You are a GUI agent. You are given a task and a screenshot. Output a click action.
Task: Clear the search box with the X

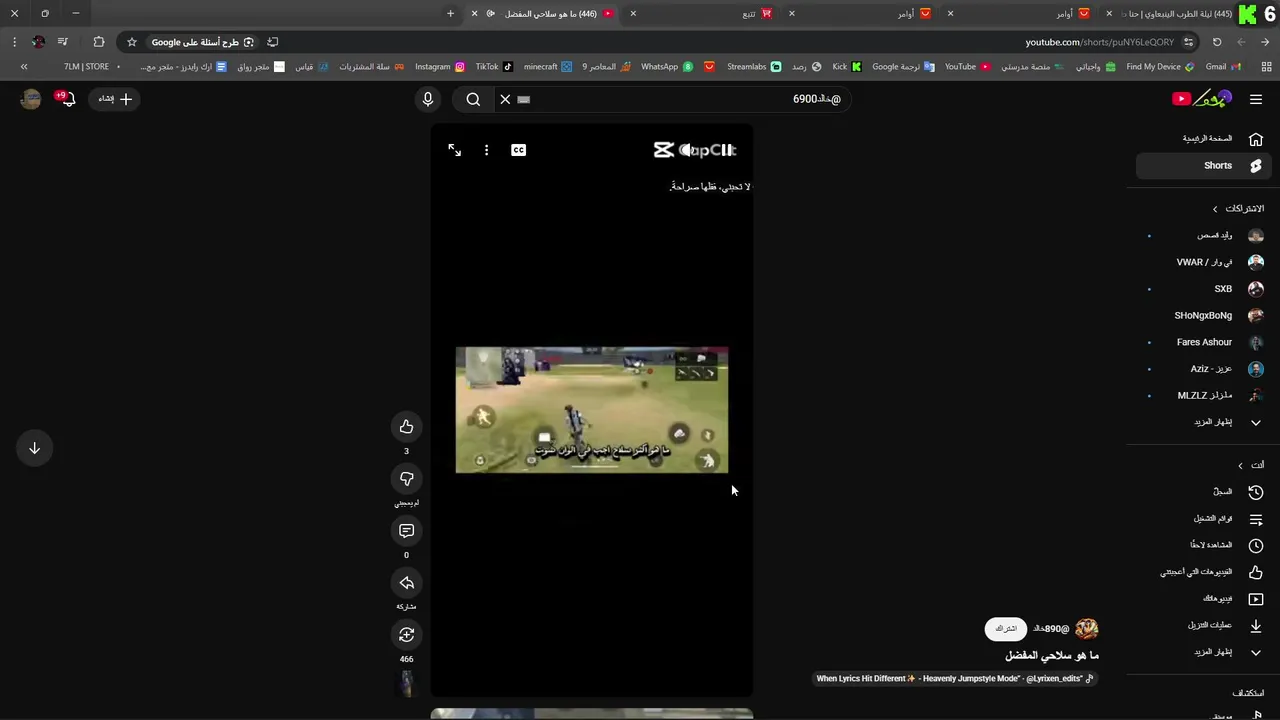[x=505, y=99]
